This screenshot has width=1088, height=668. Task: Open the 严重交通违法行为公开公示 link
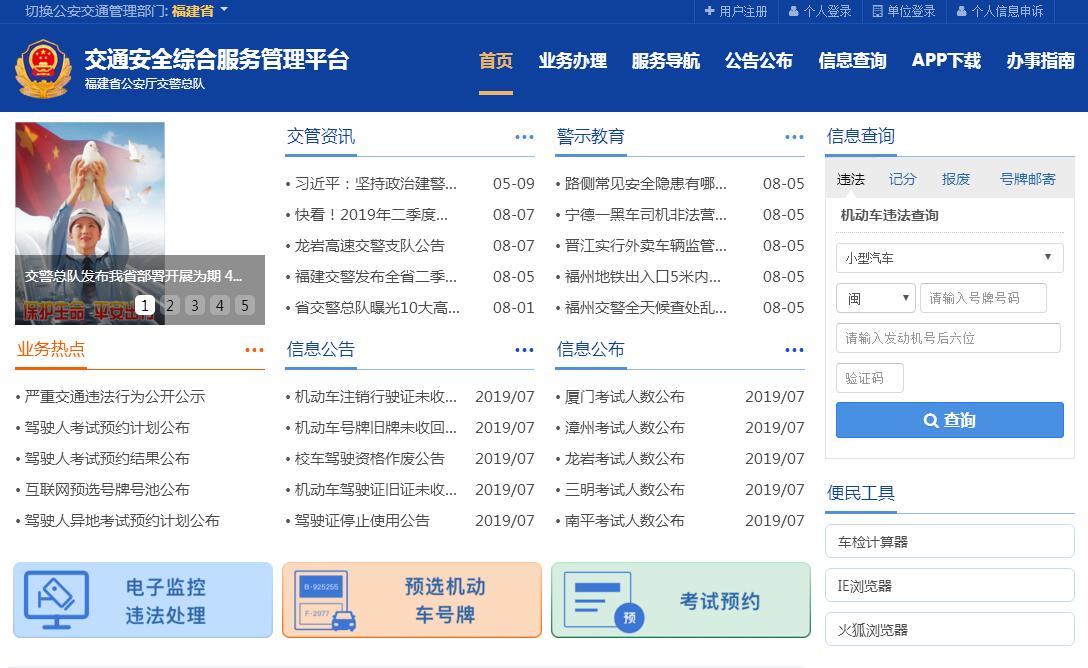(x=114, y=397)
